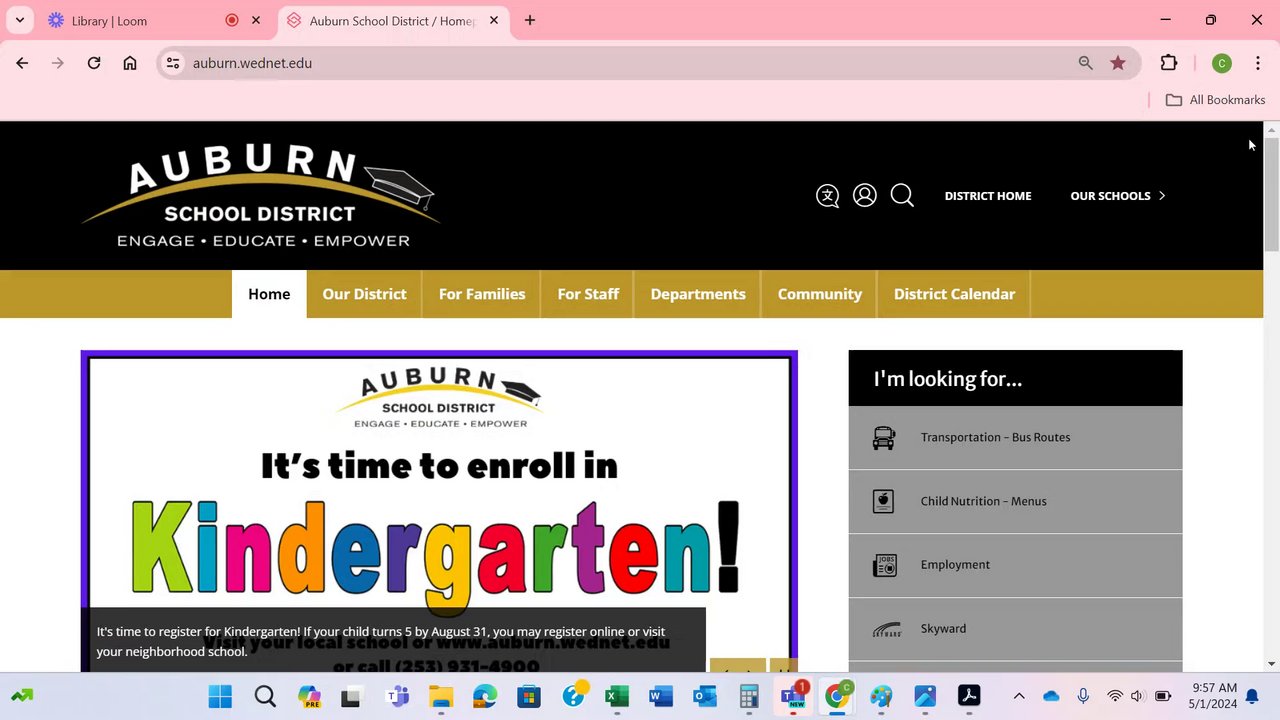Select the Home navigation tab
This screenshot has width=1280, height=720.
(269, 294)
